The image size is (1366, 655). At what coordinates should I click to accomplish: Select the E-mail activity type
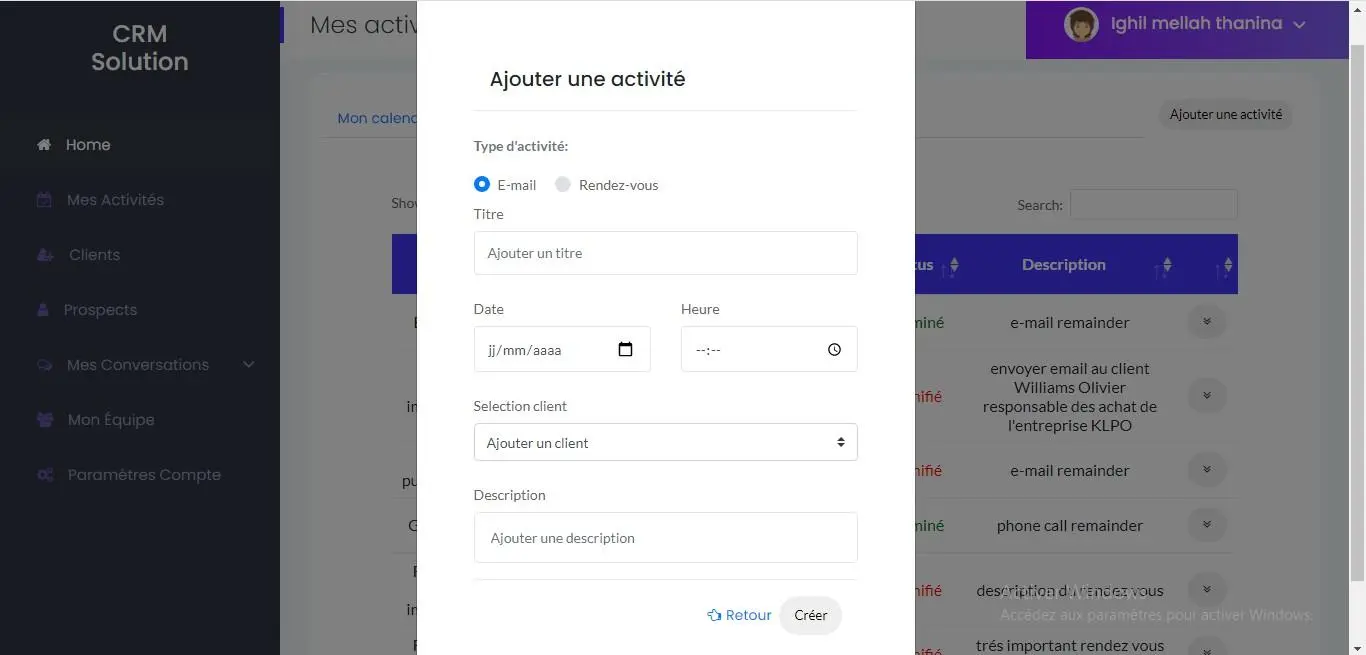coord(482,184)
